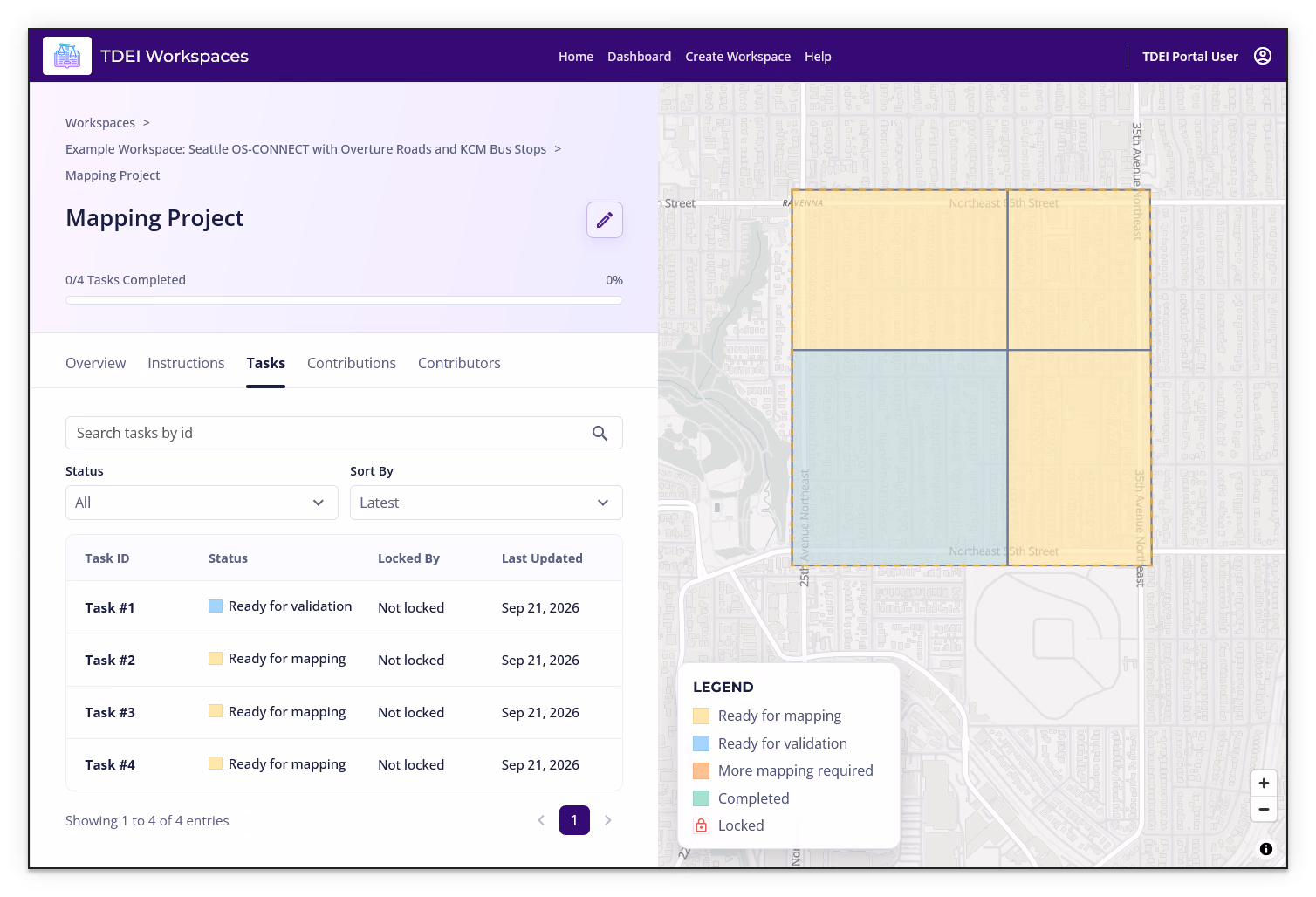This screenshot has width=1316, height=897.
Task: Switch to the Instructions tab
Action: coord(186,363)
